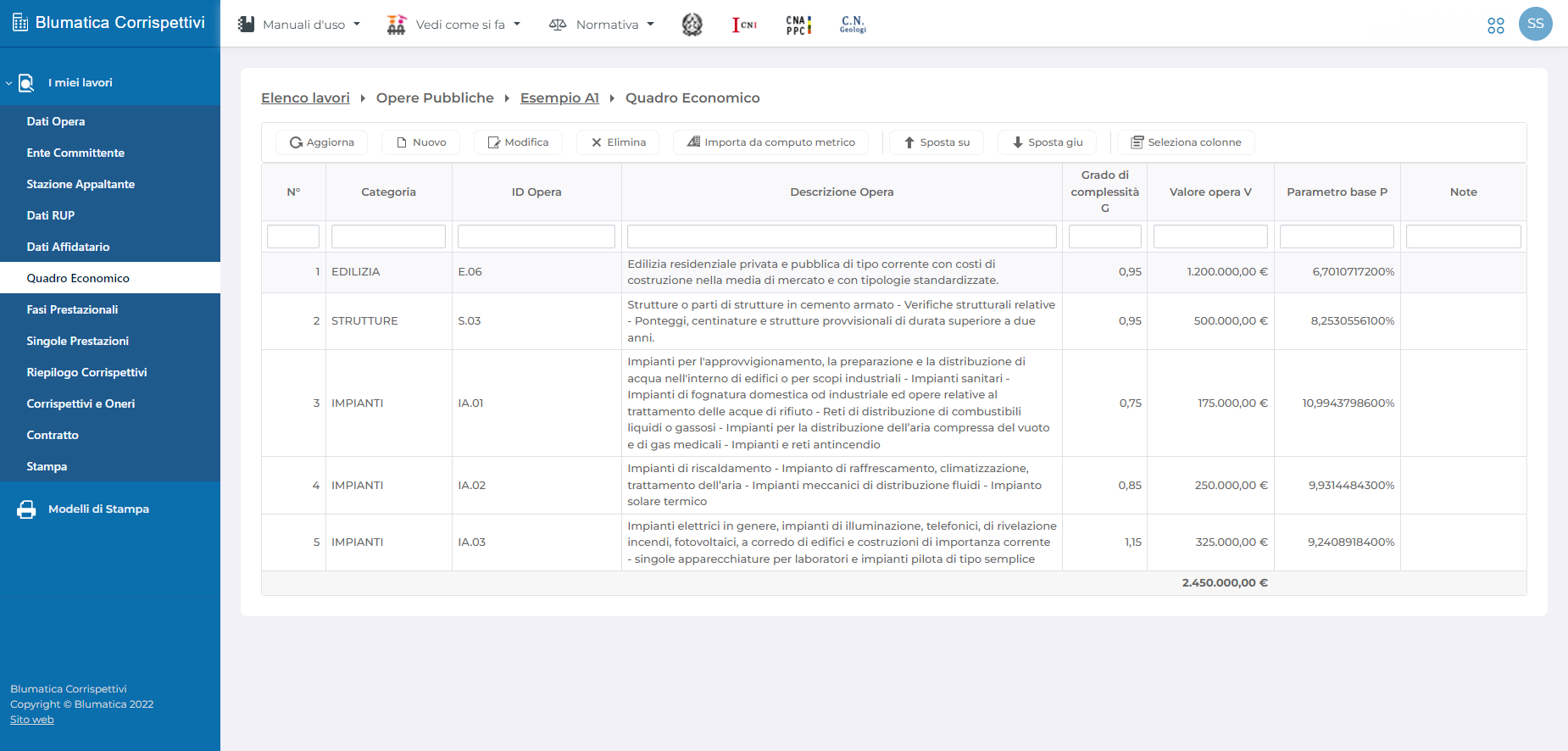
Task: Select the STRUTTURE row cell
Action: 388,321
